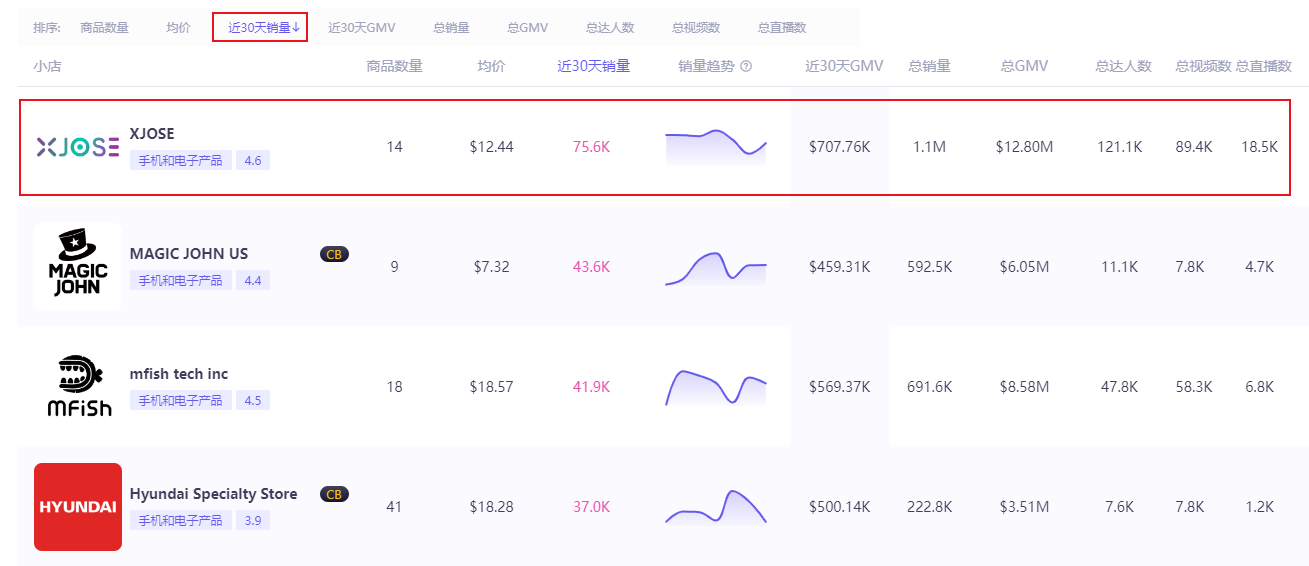Click the MAGIC JOHN hat logo
Viewport: 1309px width, 566px height.
pyautogui.click(x=78, y=267)
